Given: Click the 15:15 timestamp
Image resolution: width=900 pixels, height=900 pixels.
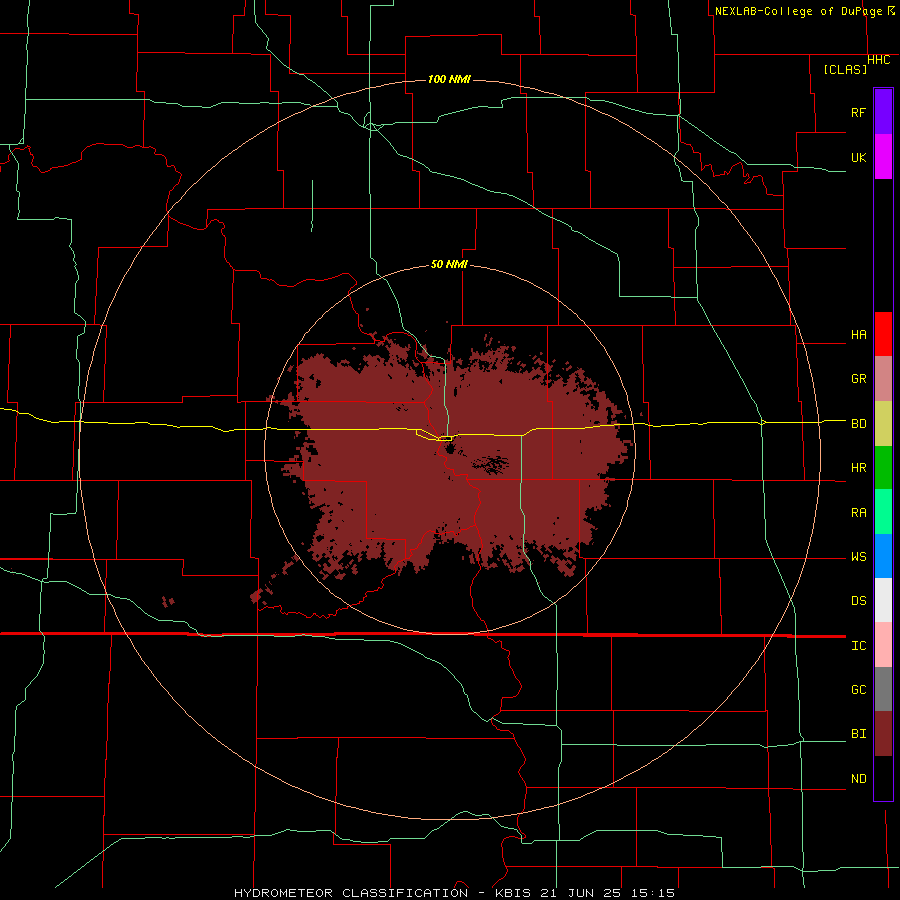Looking at the screenshot, I should coord(654,893).
